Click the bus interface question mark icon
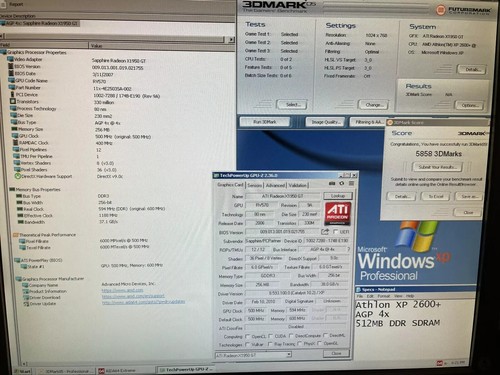This screenshot has width=500, height=375. click(x=349, y=249)
